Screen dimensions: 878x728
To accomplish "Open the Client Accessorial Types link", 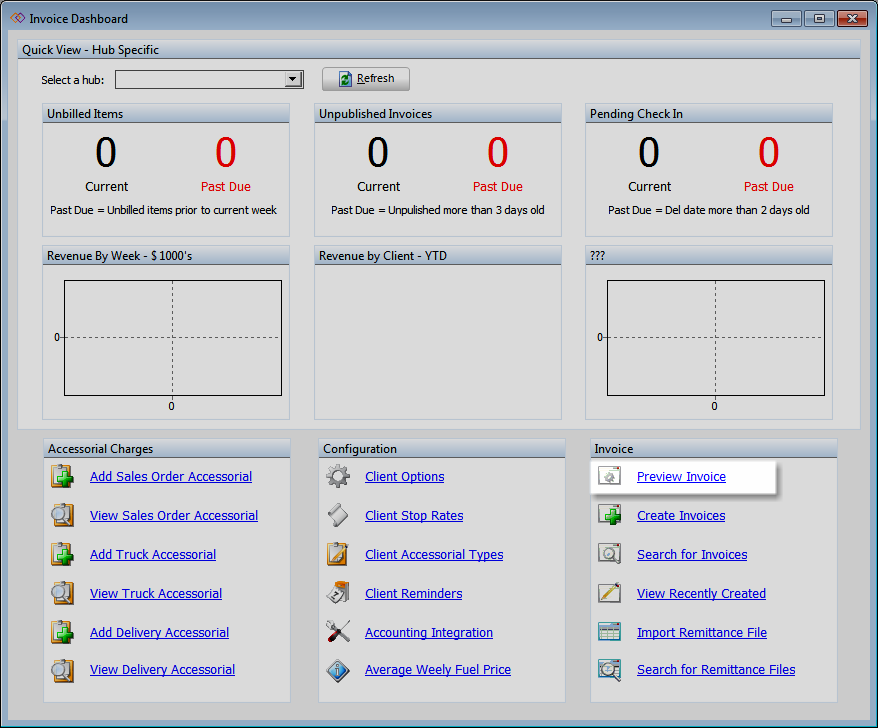I will pos(435,554).
